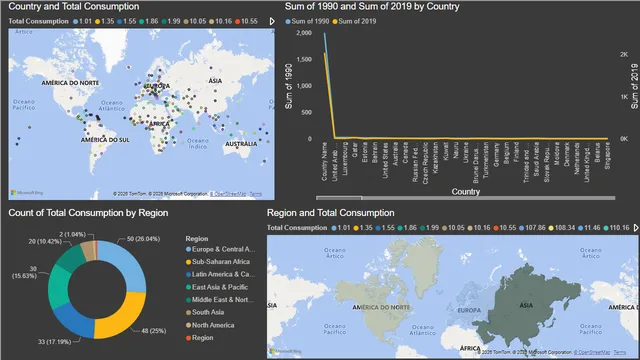Select 10.16 in the Country map legend
The height and width of the screenshot is (360, 640).
220,21
